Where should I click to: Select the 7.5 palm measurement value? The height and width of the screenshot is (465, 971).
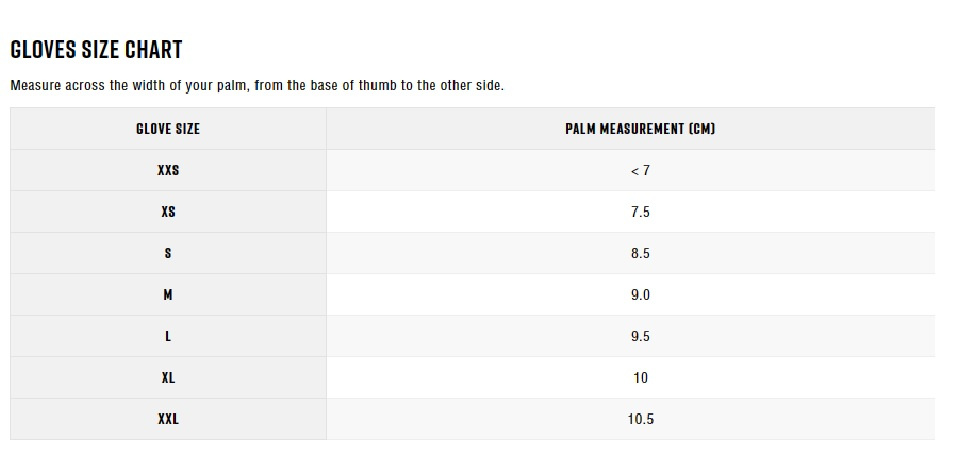(x=640, y=212)
